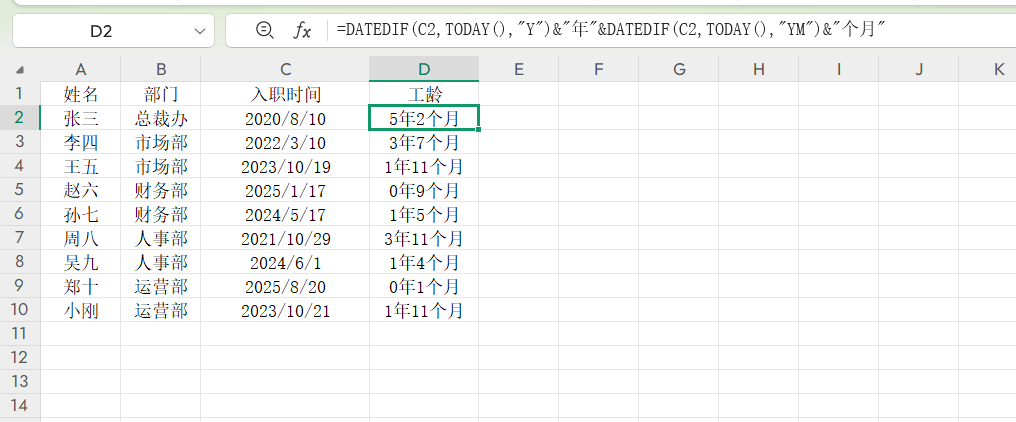The image size is (1016, 422).
Task: Select the cell containing 小刚
Action: click(x=80, y=310)
